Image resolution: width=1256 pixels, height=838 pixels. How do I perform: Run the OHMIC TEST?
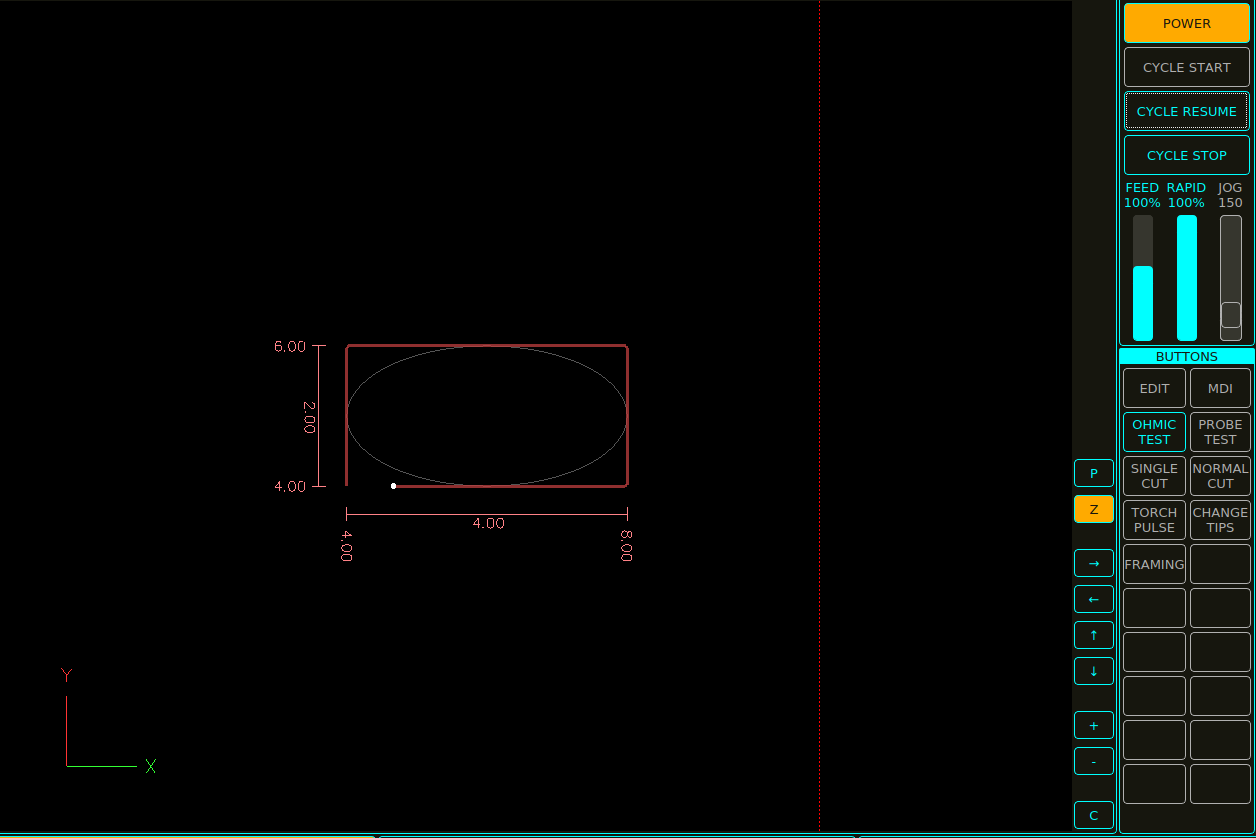(x=1154, y=432)
